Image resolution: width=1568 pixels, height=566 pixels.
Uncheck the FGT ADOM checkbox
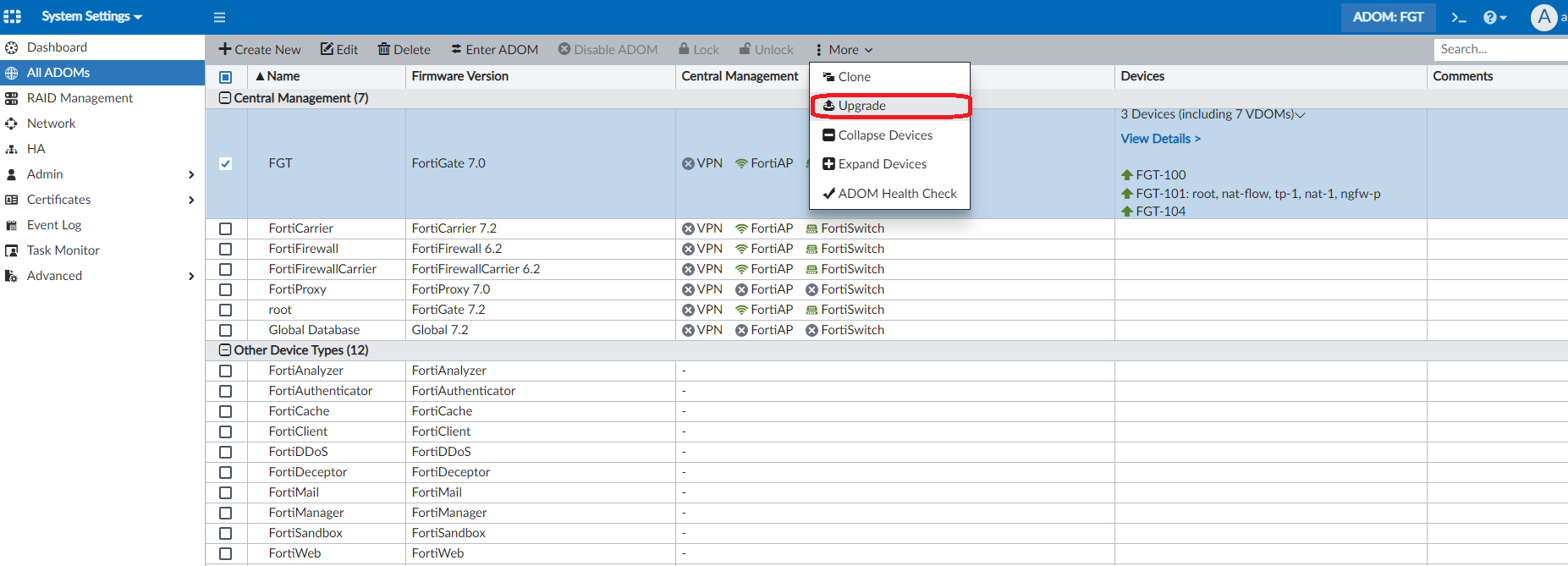coord(225,163)
